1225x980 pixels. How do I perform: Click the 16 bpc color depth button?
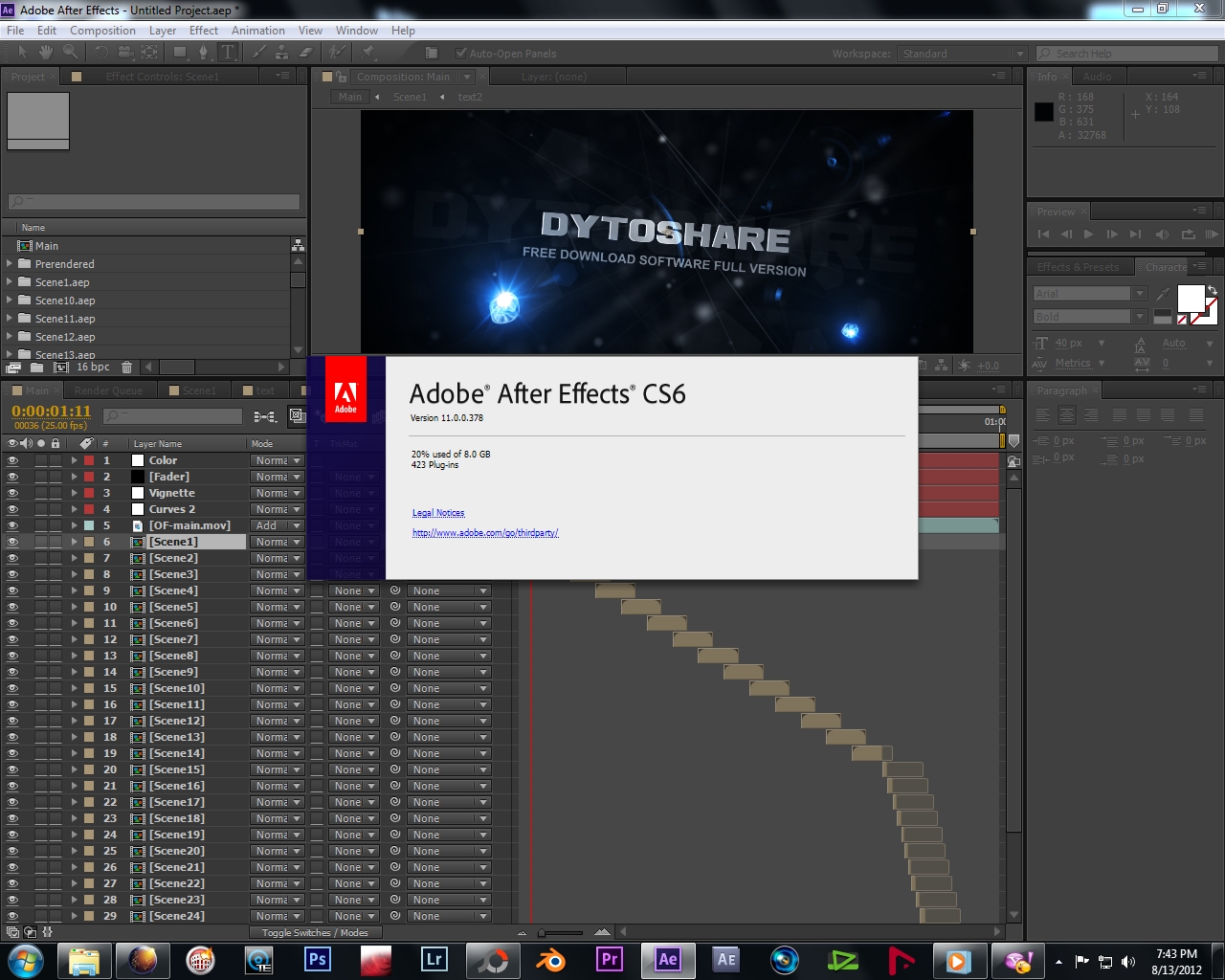tap(93, 367)
